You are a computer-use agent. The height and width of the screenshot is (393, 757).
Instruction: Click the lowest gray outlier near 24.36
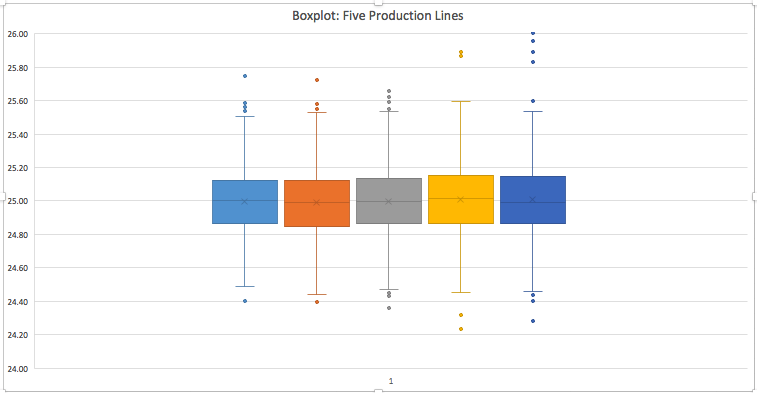[389, 308]
